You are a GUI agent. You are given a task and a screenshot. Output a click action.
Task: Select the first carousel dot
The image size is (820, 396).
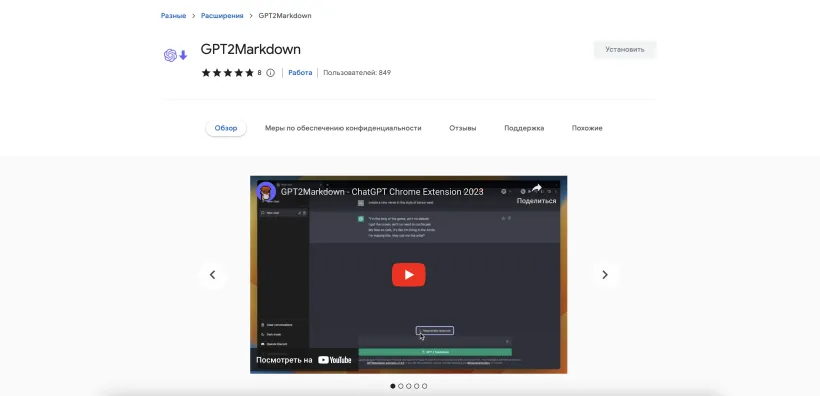[393, 386]
